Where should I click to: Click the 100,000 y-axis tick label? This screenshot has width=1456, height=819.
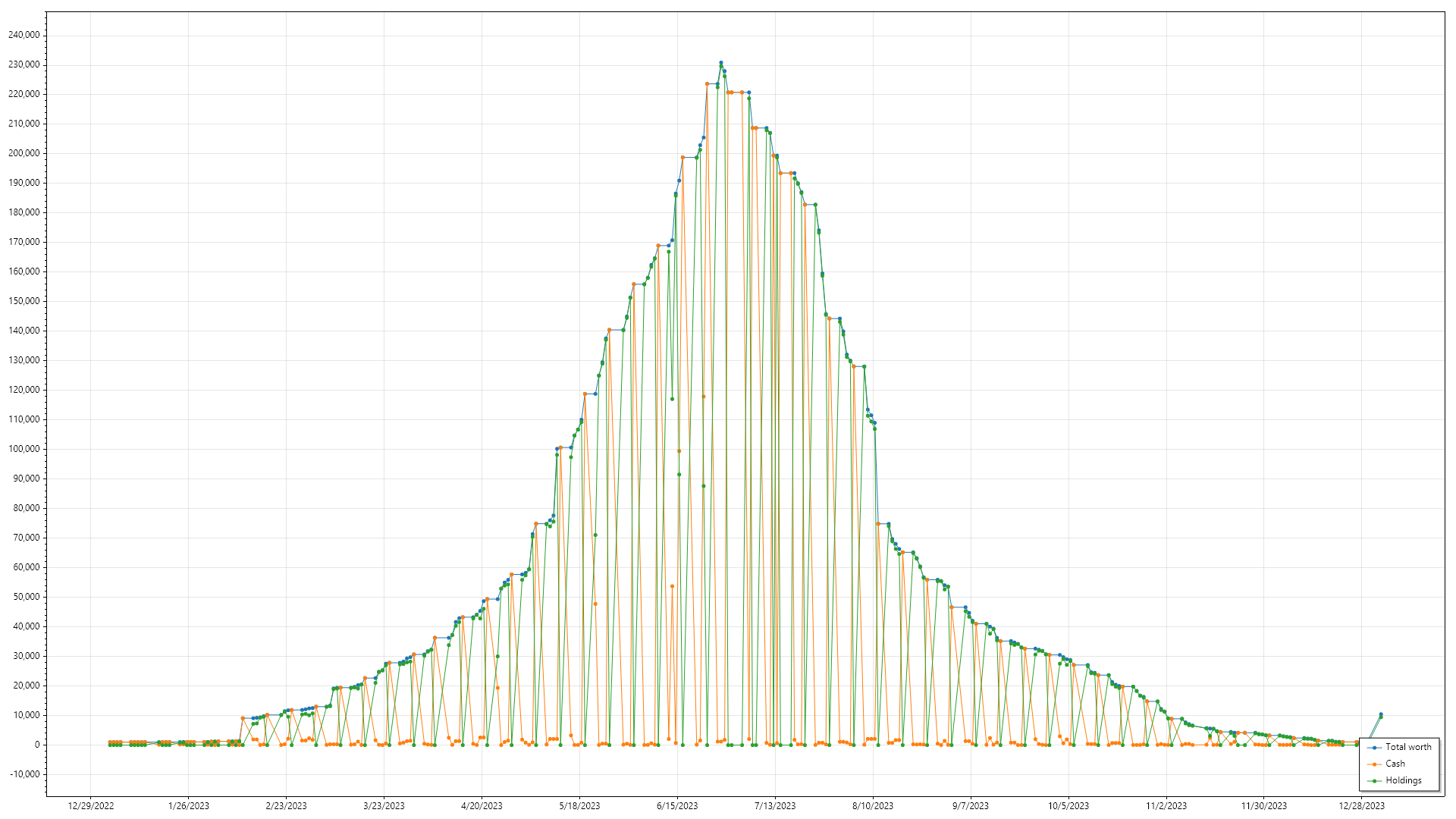coord(24,449)
